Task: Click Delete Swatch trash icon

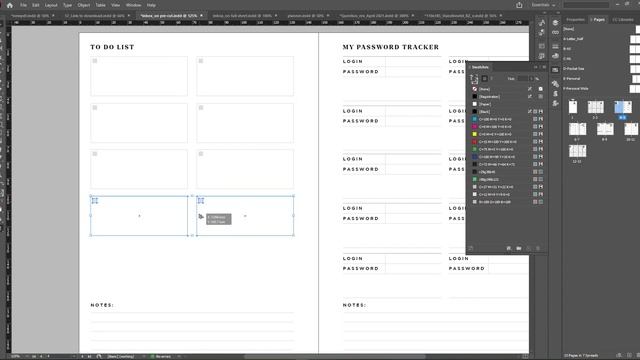Action: coord(538,248)
